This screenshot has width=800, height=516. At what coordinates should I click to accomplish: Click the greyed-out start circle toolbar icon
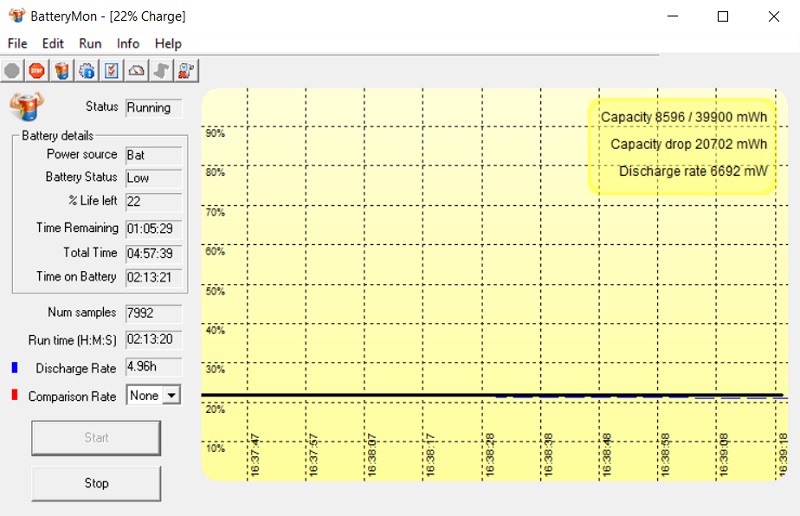click(12, 70)
